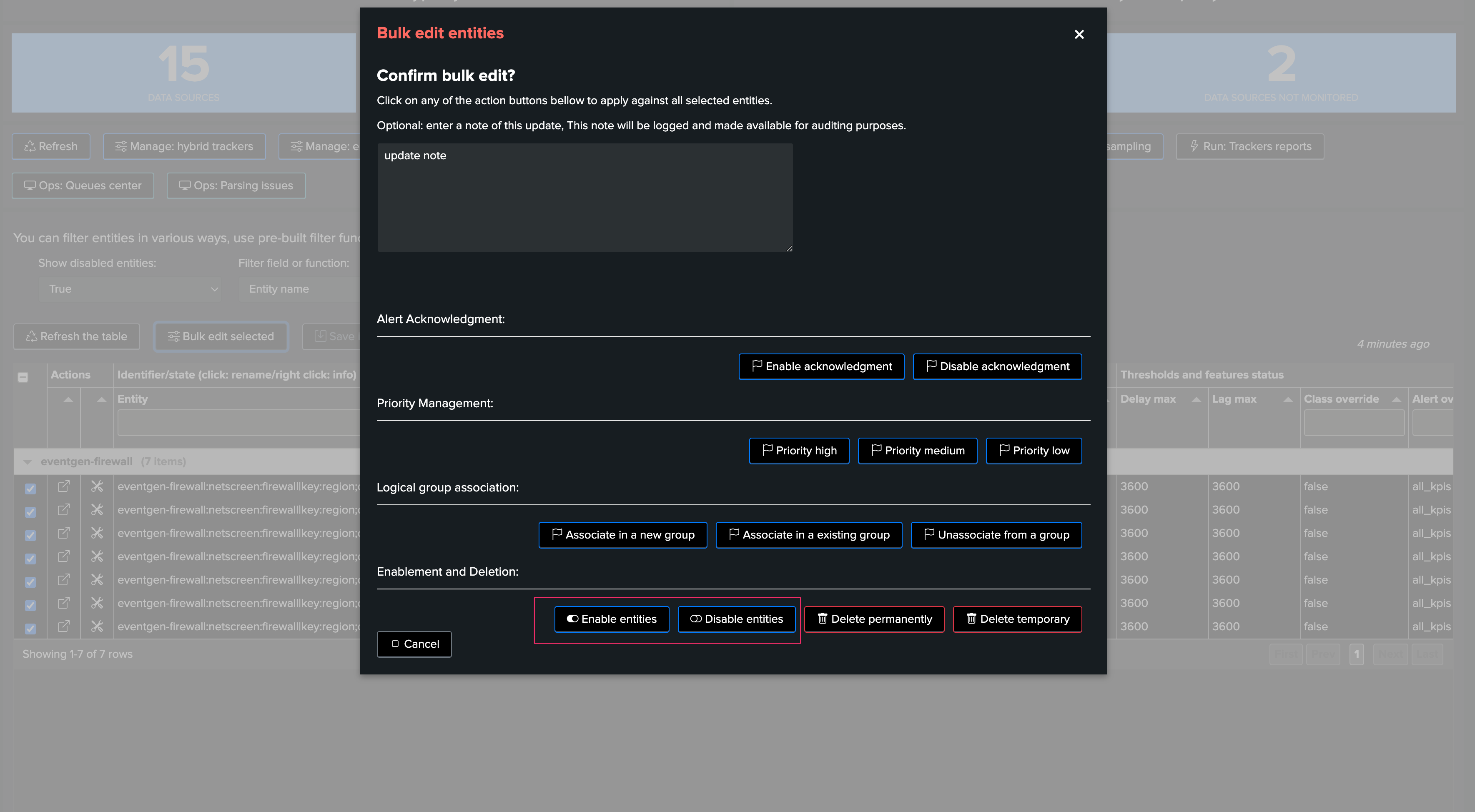Open Run: Trackers reports
This screenshot has width=1475, height=812.
(1250, 147)
